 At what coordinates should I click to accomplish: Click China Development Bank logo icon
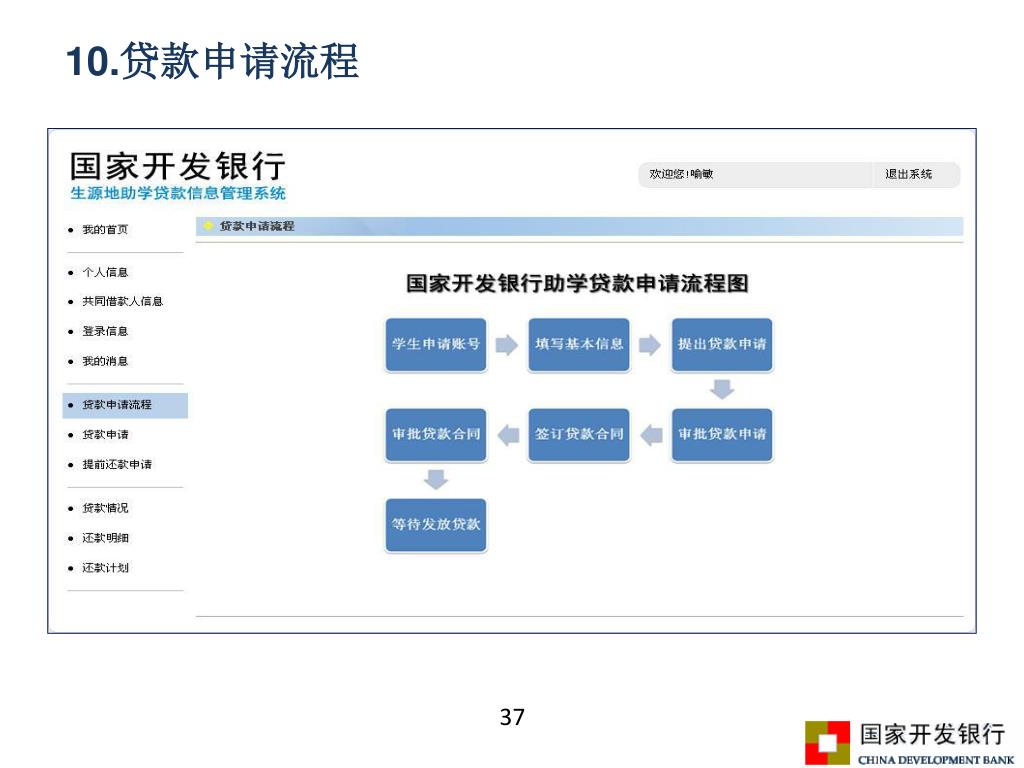click(827, 743)
